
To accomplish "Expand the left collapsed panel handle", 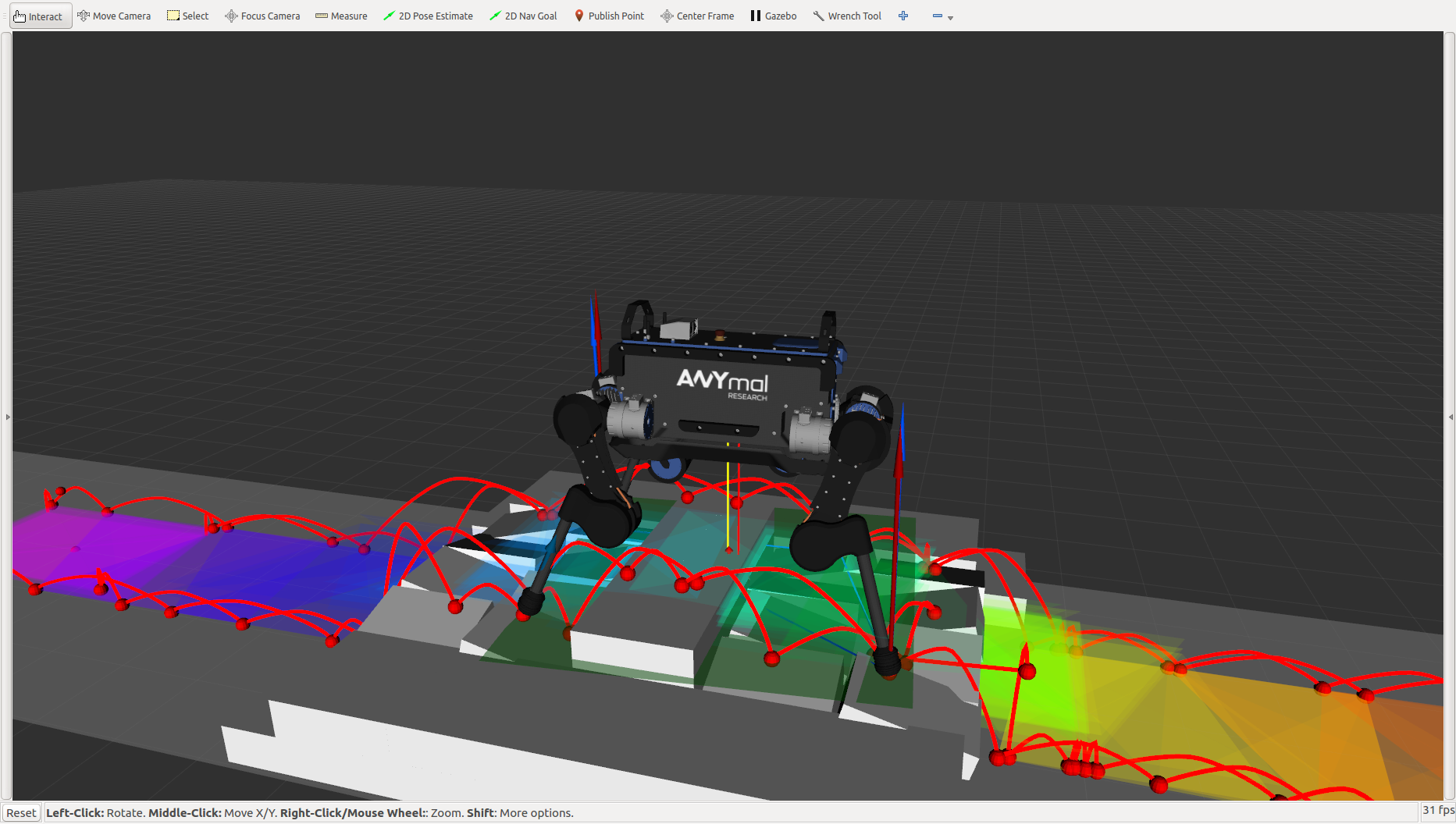I will point(8,417).
